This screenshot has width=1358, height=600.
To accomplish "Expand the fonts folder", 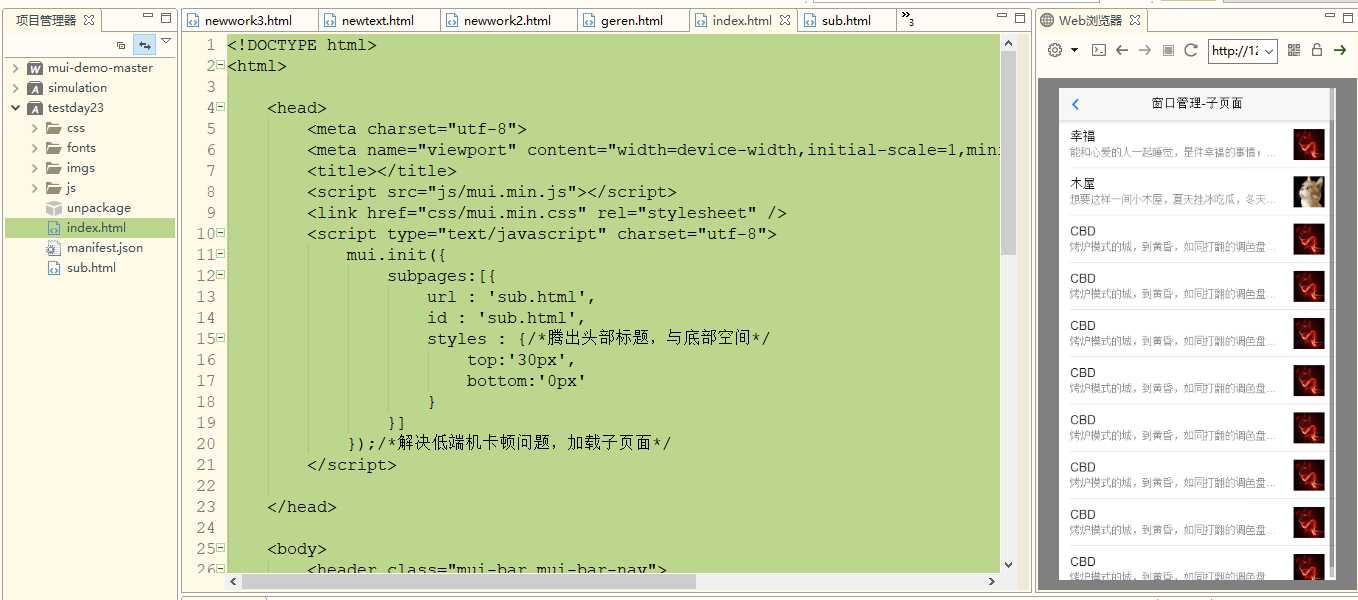I will tap(35, 148).
